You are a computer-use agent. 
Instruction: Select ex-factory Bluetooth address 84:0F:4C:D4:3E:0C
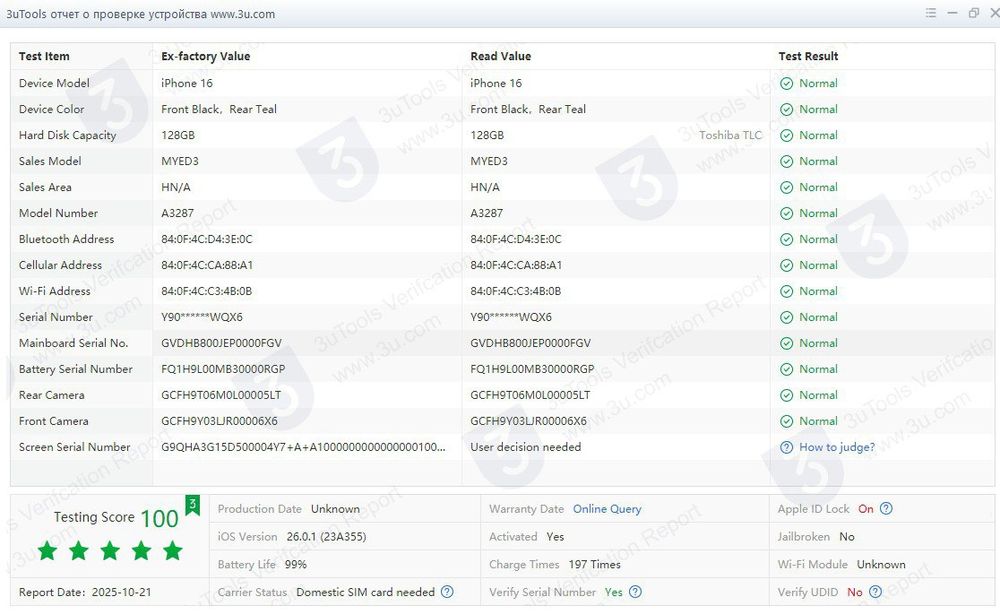coord(207,239)
